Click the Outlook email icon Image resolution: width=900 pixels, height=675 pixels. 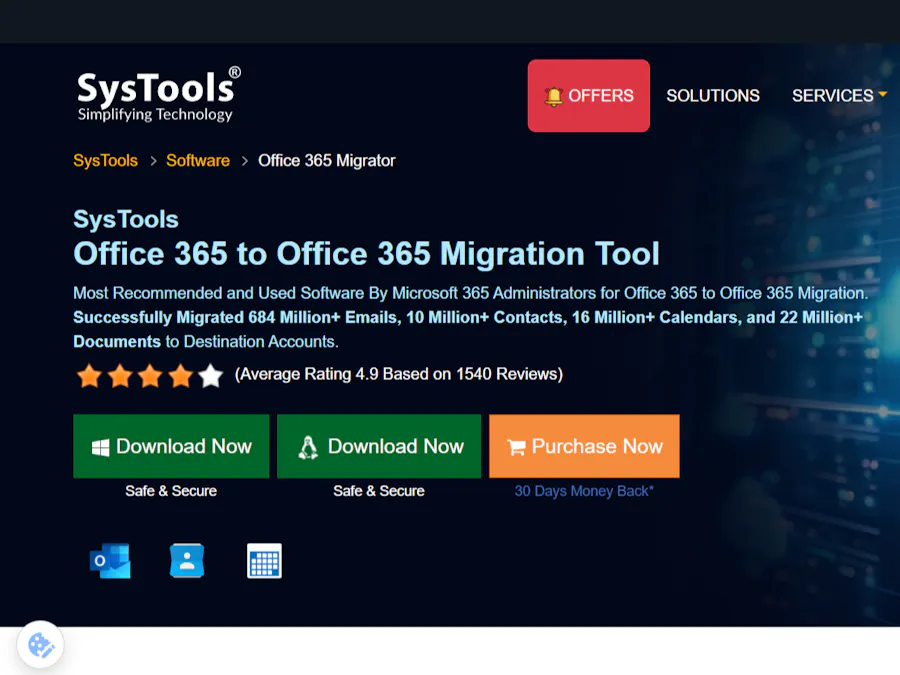(x=110, y=561)
